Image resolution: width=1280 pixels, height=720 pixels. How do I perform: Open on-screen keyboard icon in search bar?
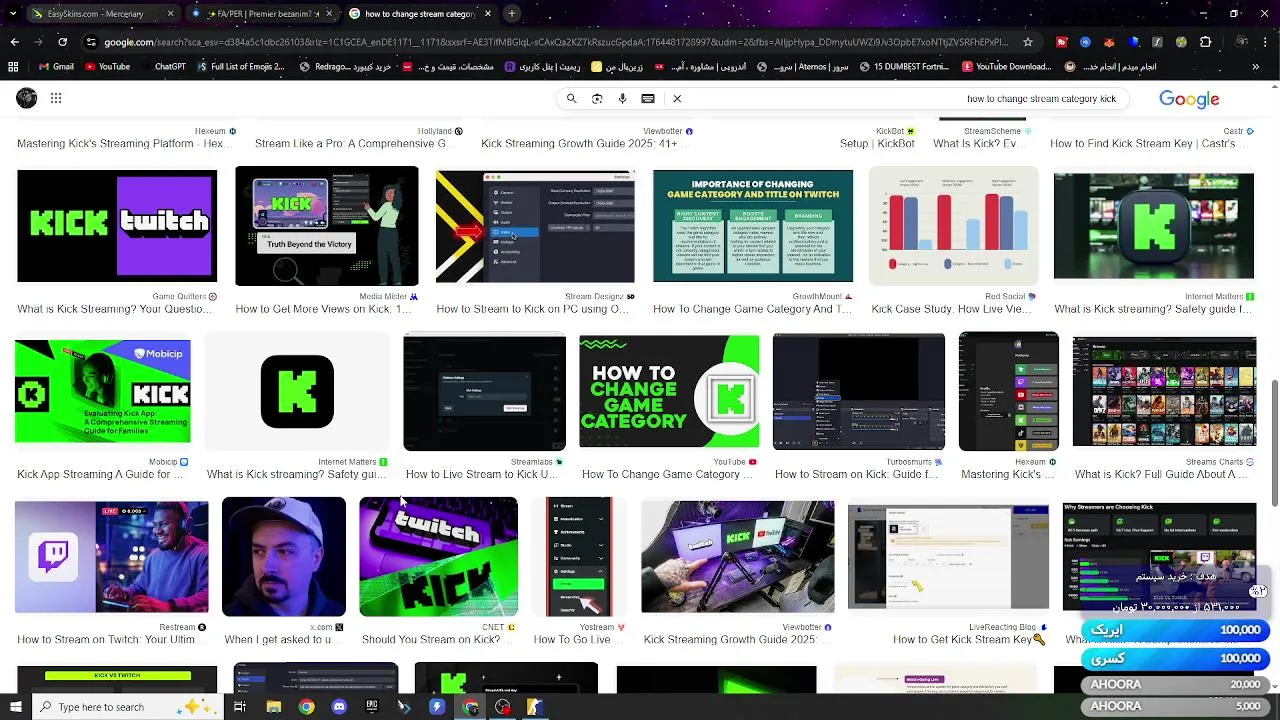[648, 99]
